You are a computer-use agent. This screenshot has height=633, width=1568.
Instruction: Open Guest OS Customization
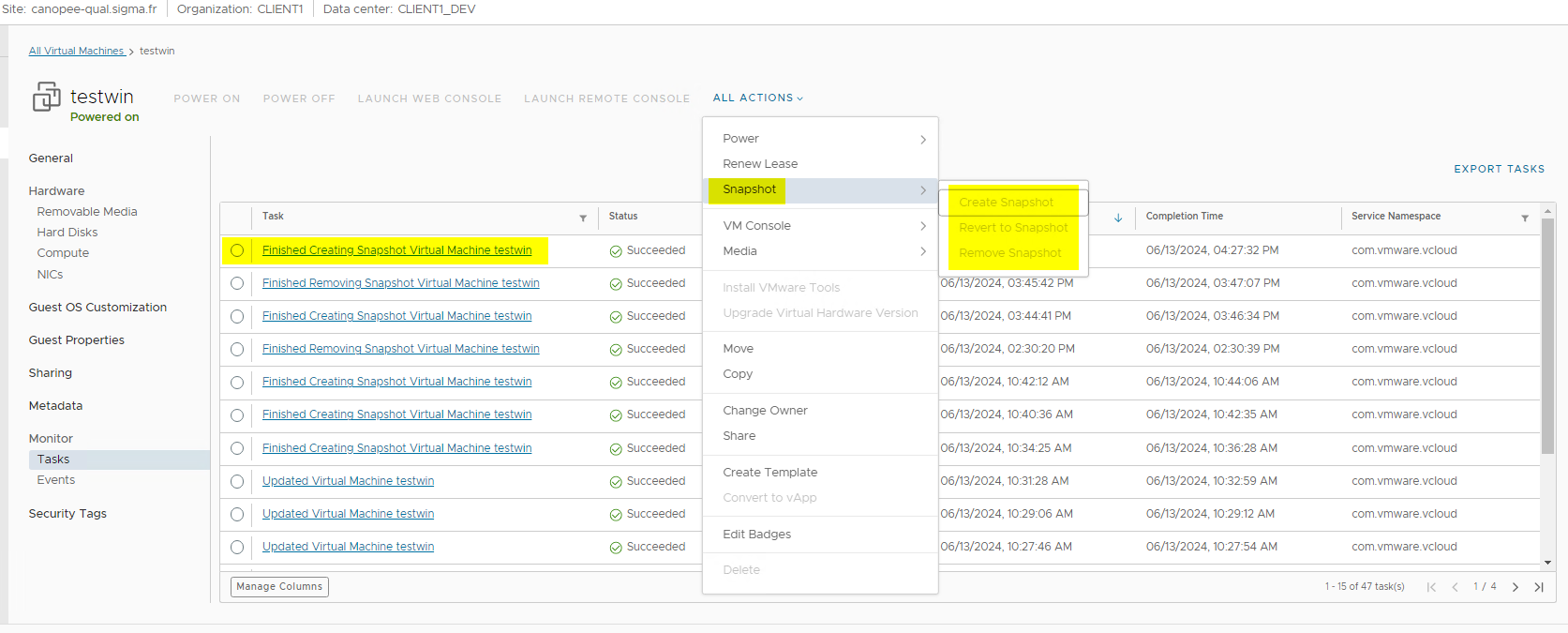click(97, 308)
